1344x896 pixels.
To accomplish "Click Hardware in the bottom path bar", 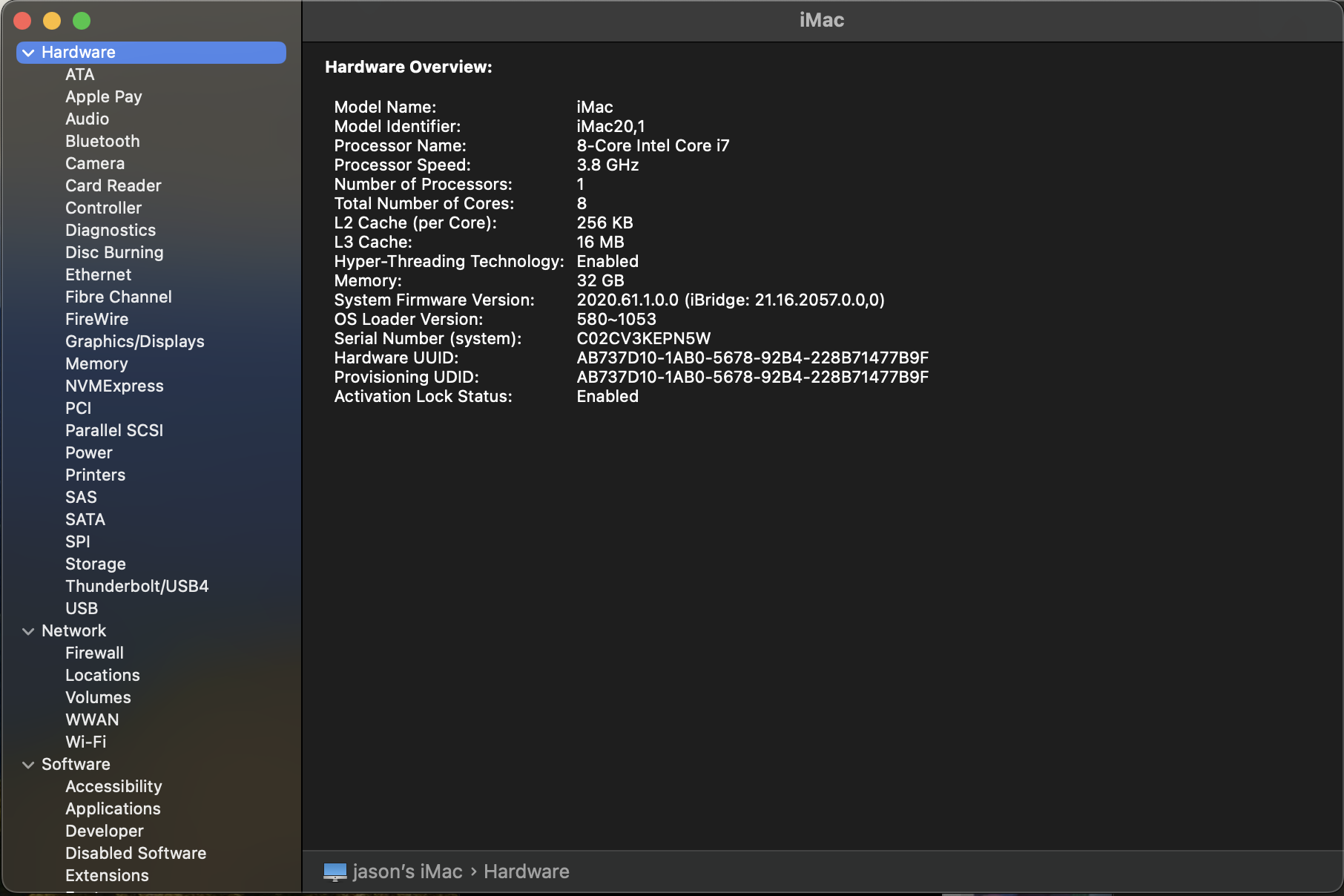I will tap(527, 872).
